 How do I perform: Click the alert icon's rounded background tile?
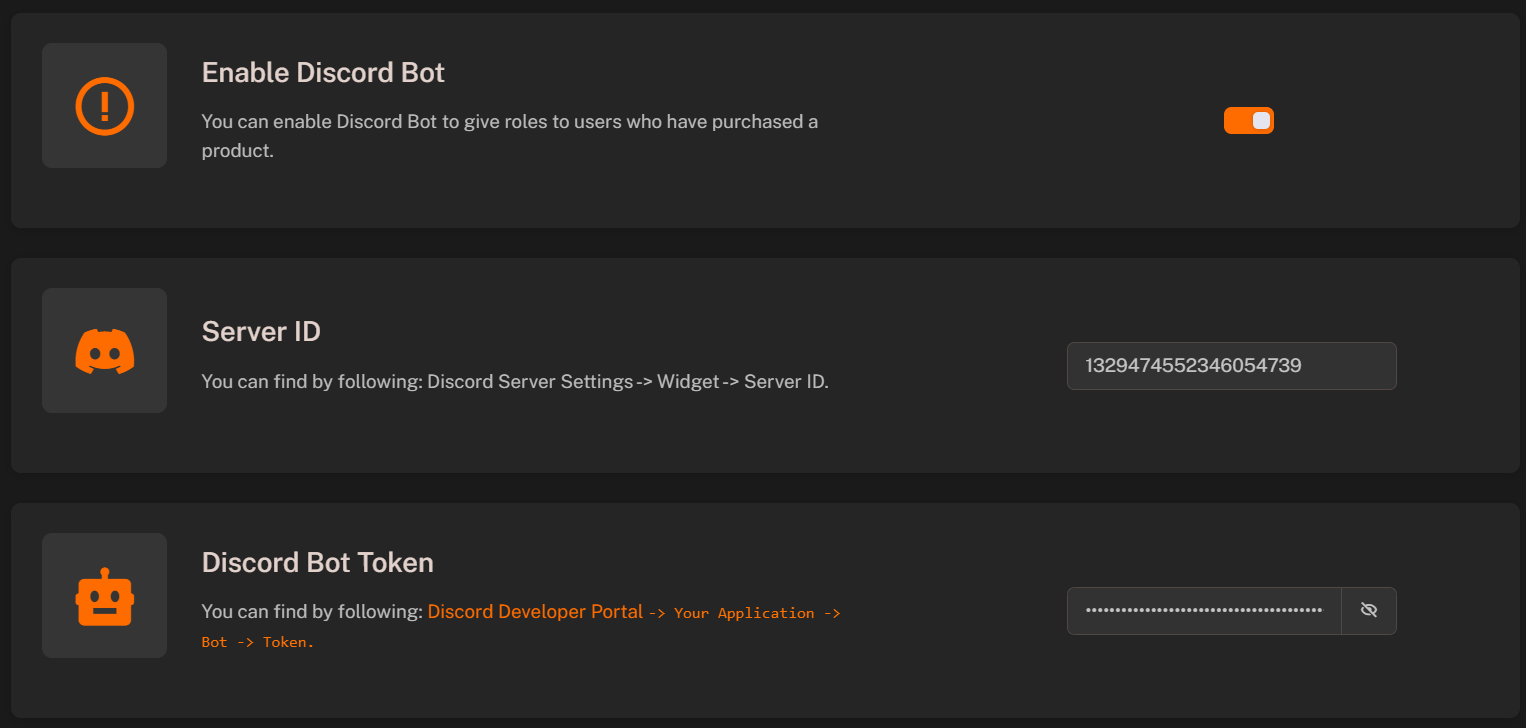(x=104, y=105)
